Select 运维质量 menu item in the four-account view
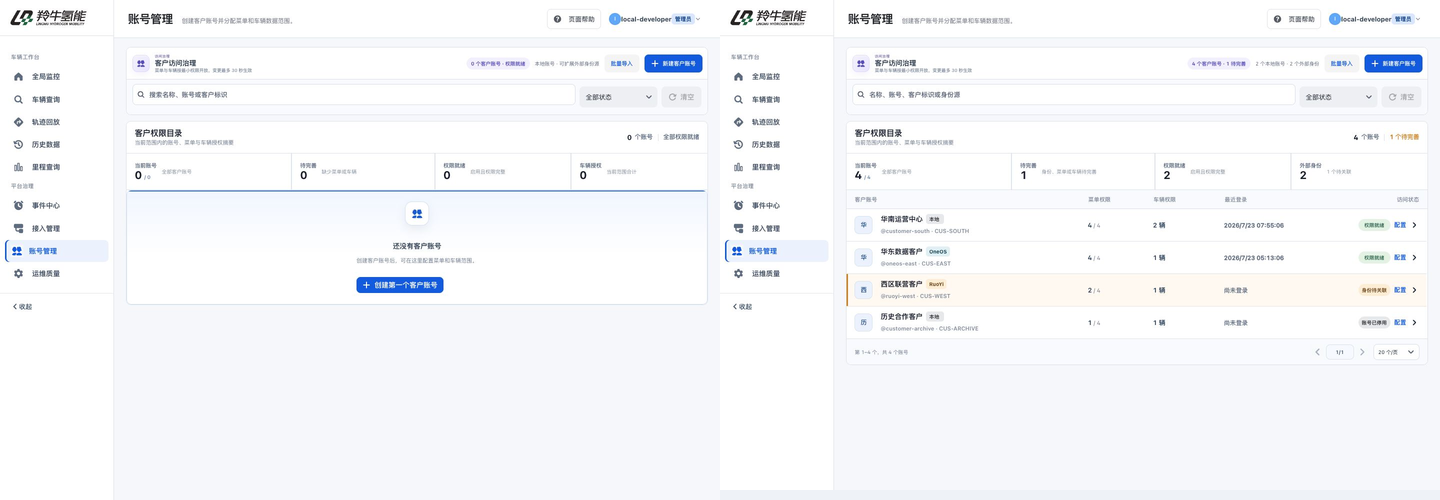Viewport: 1440px width, 500px height. click(776, 274)
